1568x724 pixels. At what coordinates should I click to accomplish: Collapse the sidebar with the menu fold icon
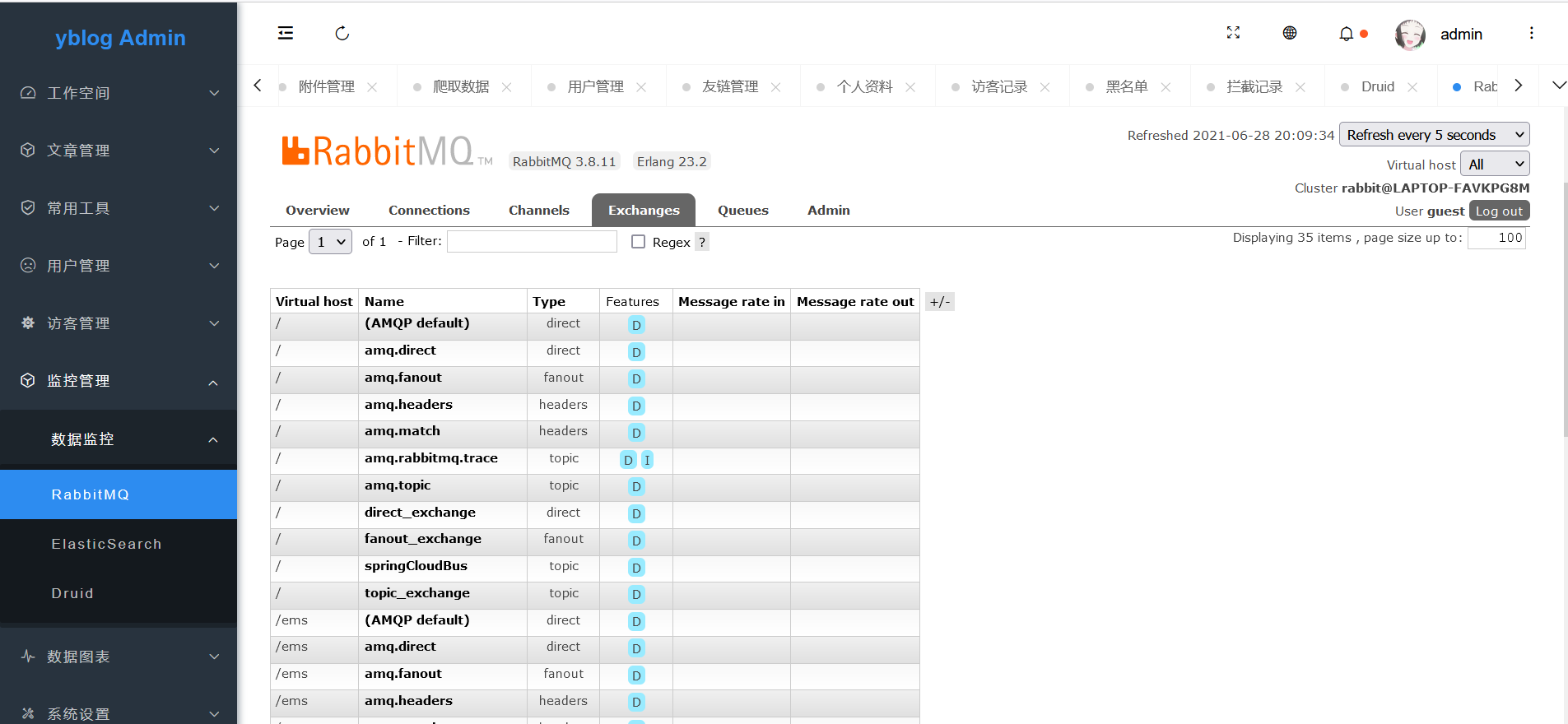coord(286,33)
